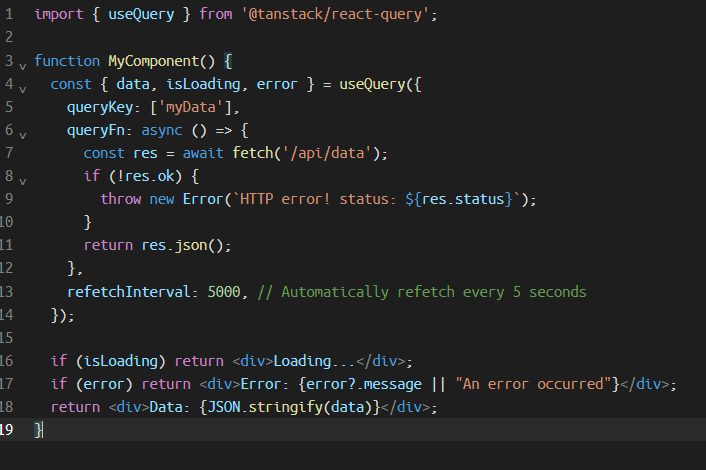
Task: Click 'isLoading' in the destructuring on line 4
Action: [x=203, y=84]
